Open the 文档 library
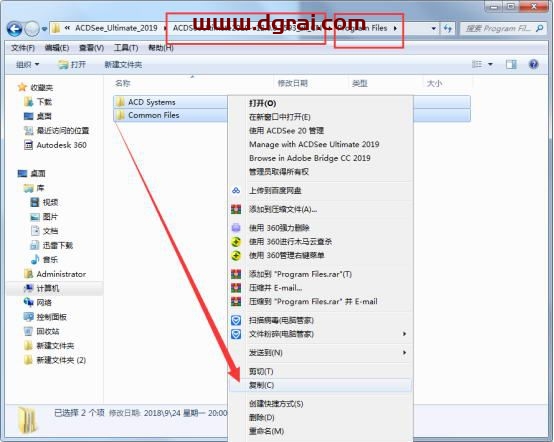The image size is (554, 442). tap(50, 231)
